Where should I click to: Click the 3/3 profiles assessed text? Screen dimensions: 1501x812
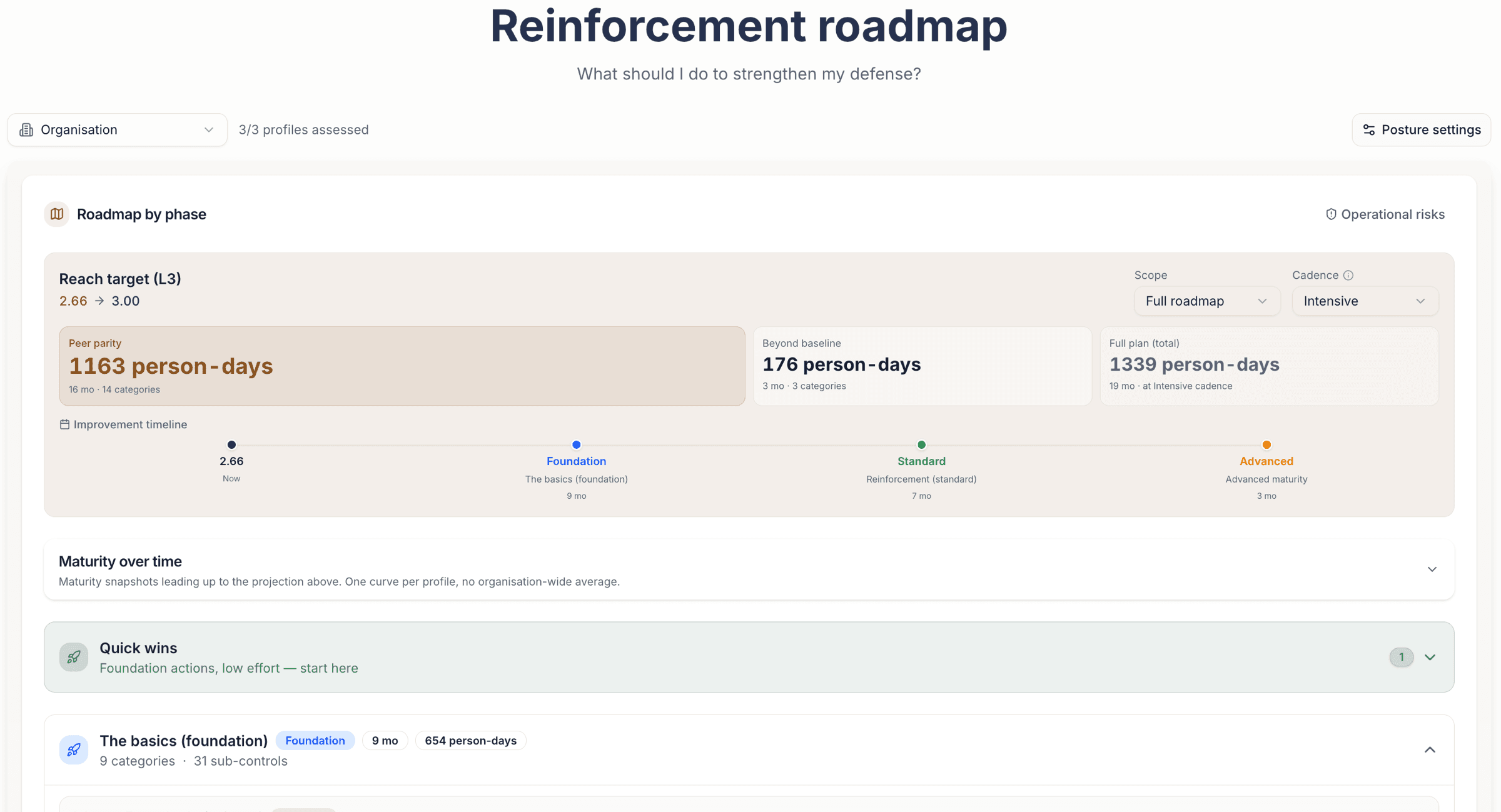(303, 129)
